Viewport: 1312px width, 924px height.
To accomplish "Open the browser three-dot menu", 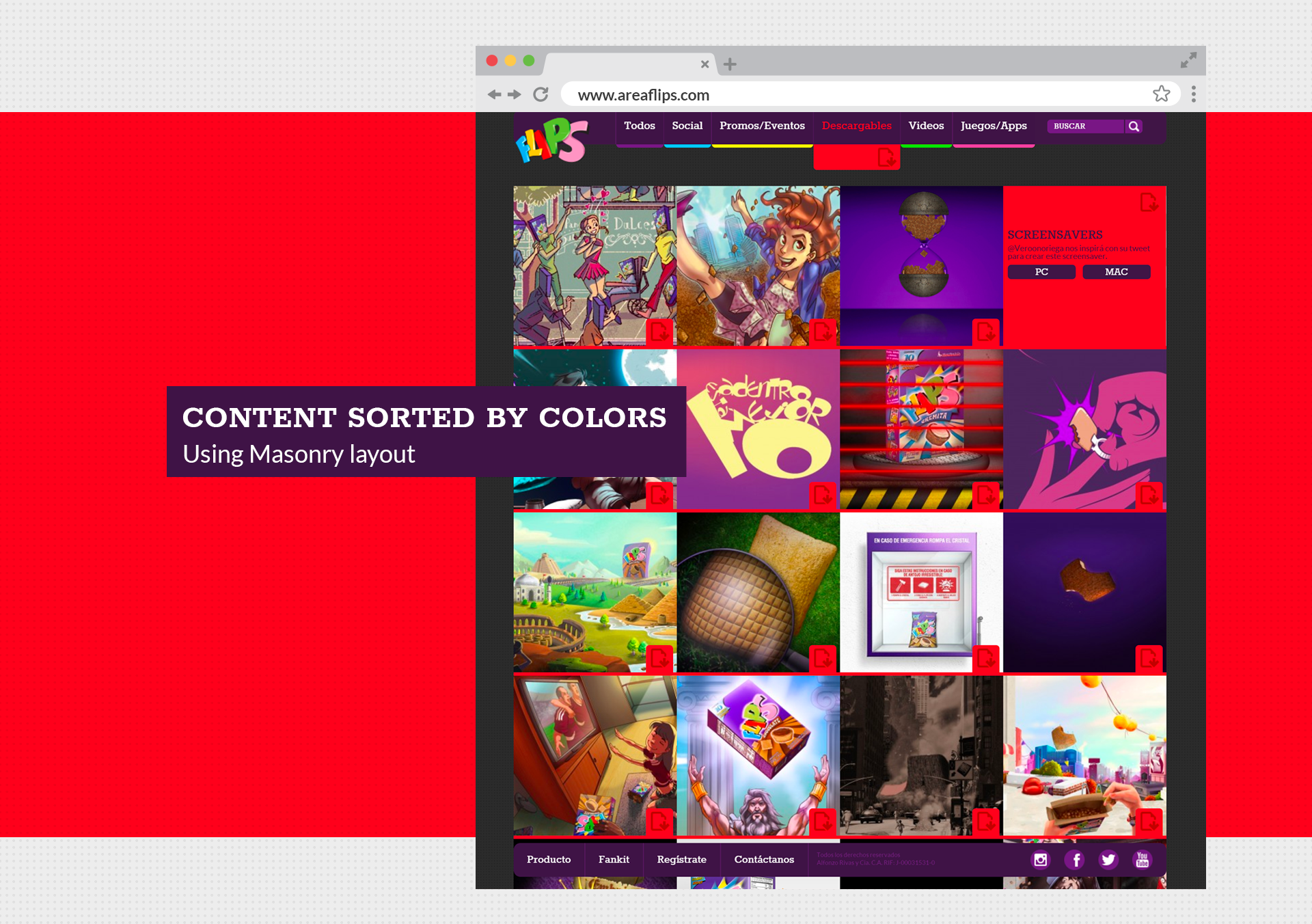I will pos(1193,94).
